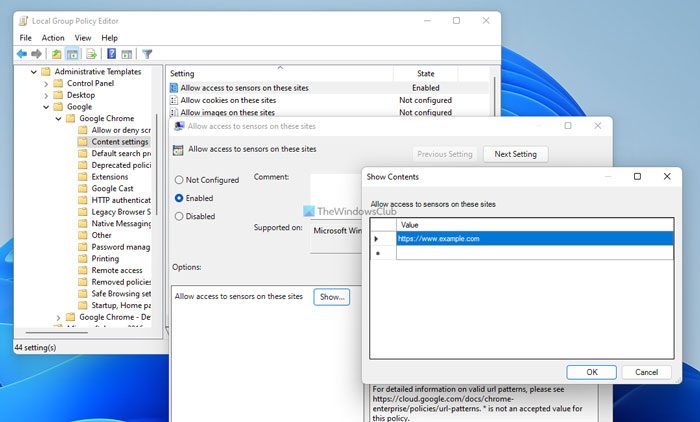Viewport: 700px width, 422px height.
Task: Sort by the State column header
Action: pyautogui.click(x=425, y=73)
